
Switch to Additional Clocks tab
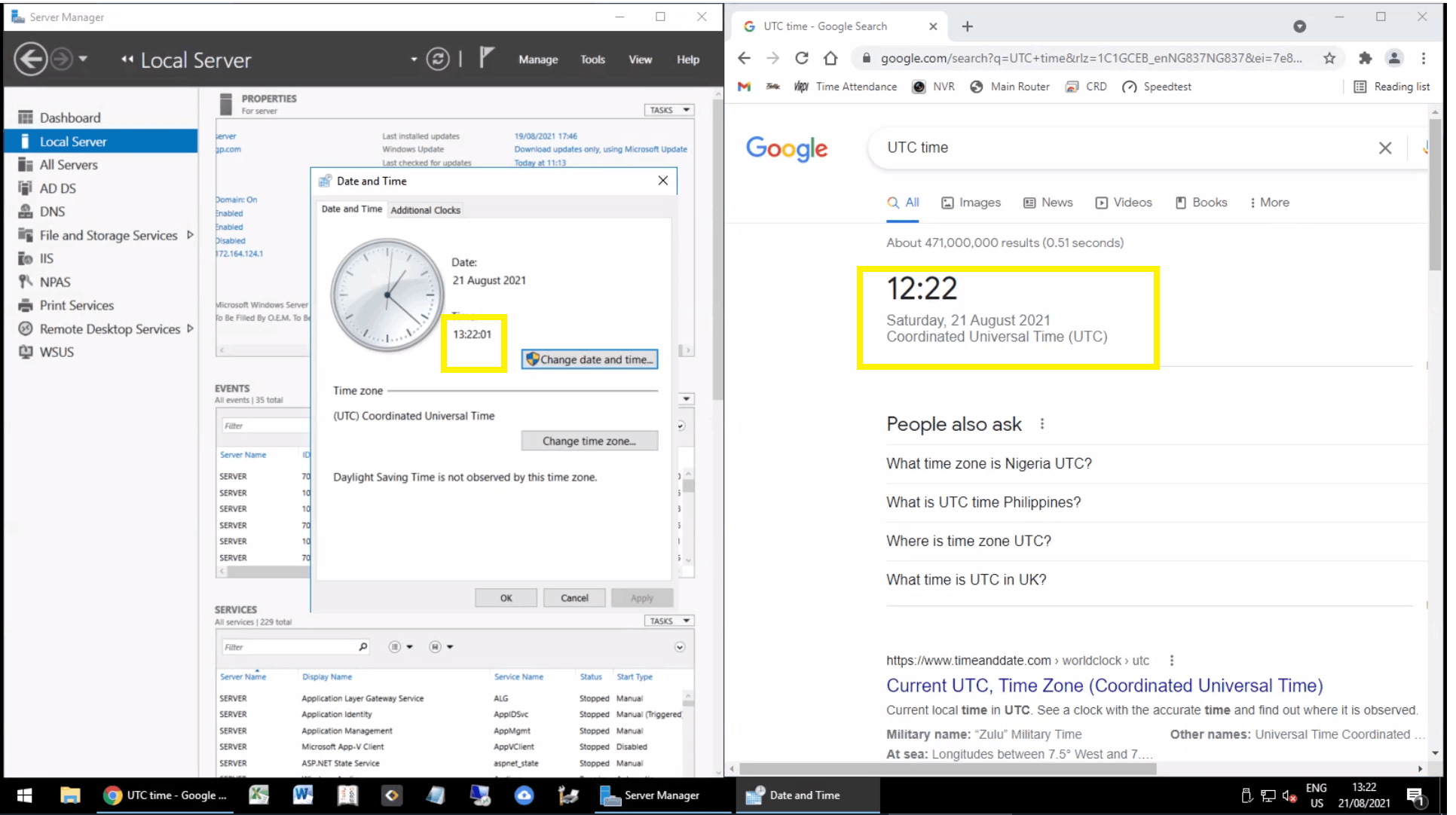point(425,210)
